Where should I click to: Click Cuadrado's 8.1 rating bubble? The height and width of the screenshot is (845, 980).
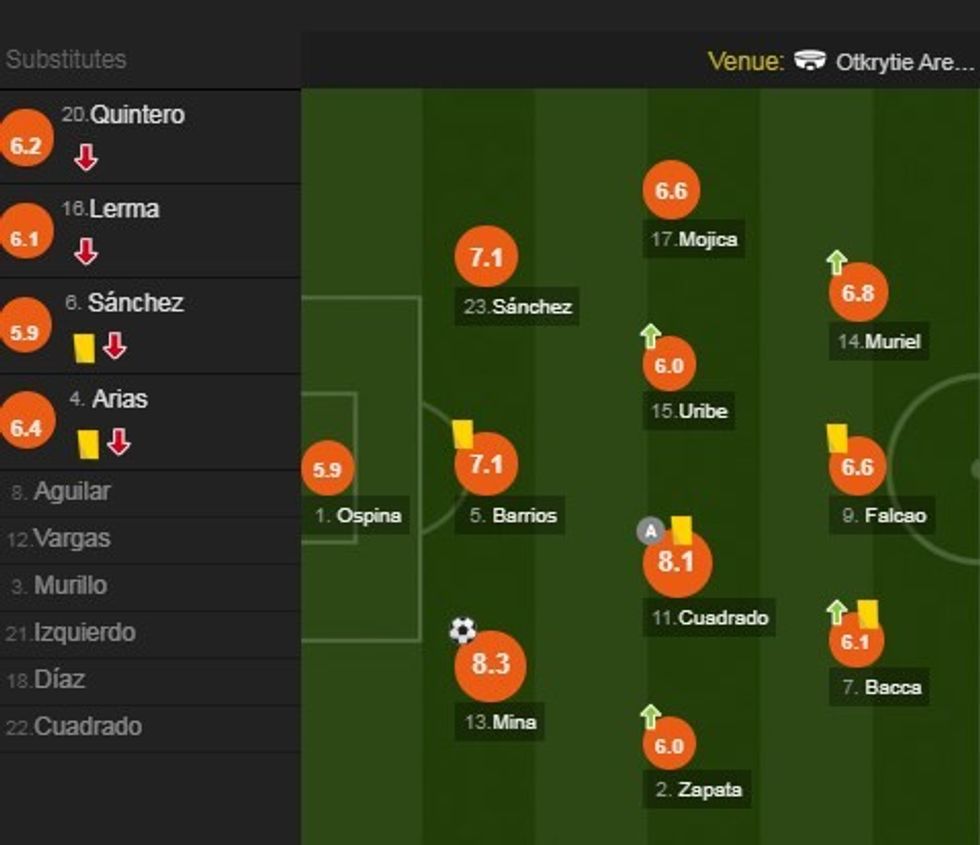pos(676,563)
